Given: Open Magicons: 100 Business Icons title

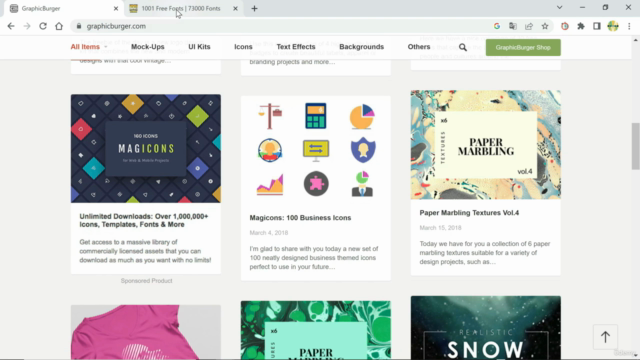Looking at the screenshot, I should 300,218.
